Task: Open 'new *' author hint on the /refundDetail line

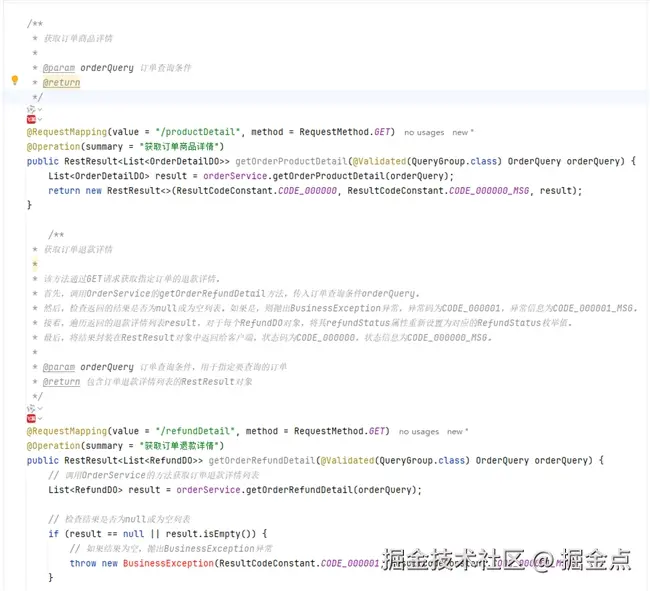Action: pos(457,432)
